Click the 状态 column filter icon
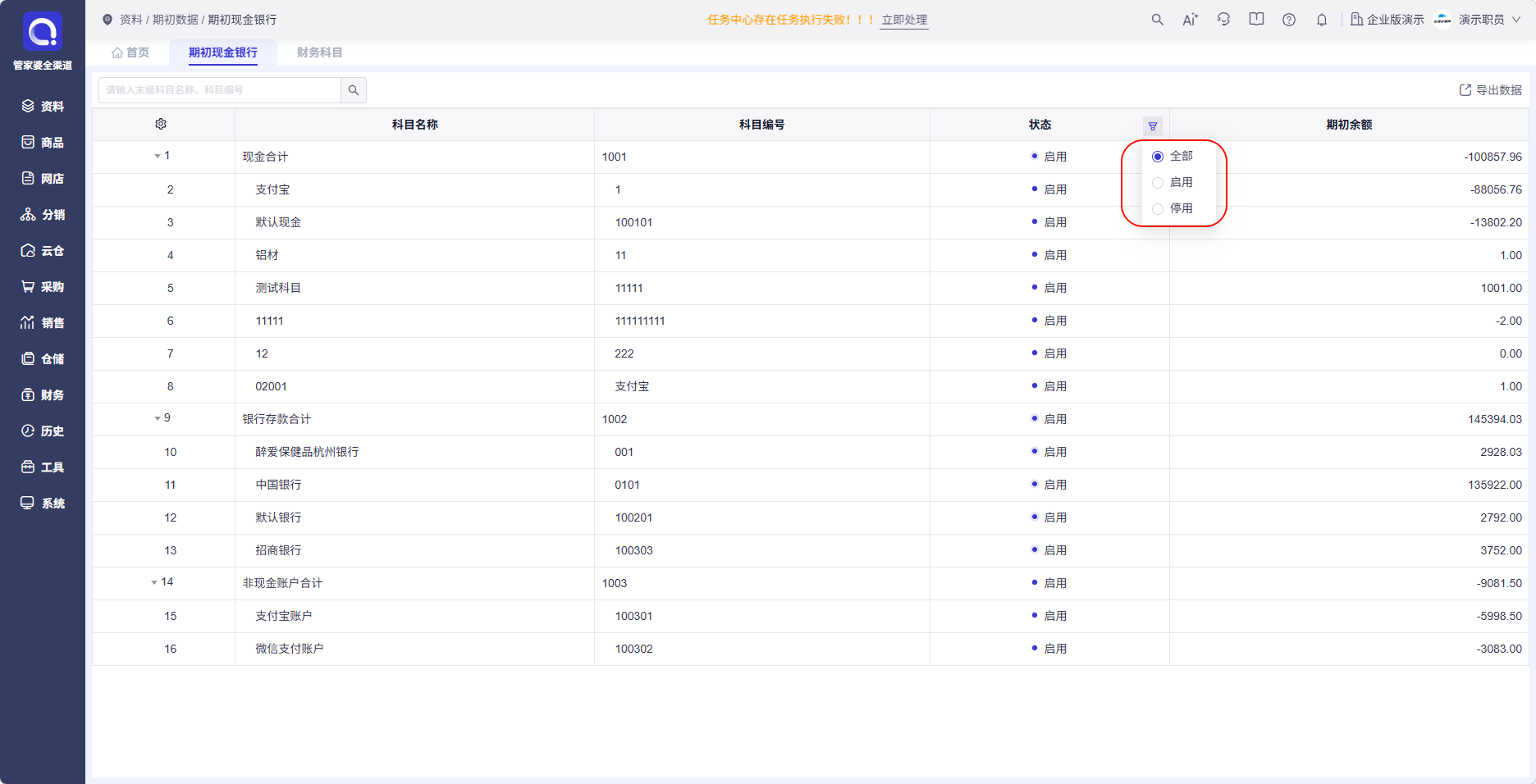This screenshot has height=784, width=1536. pos(1153,126)
